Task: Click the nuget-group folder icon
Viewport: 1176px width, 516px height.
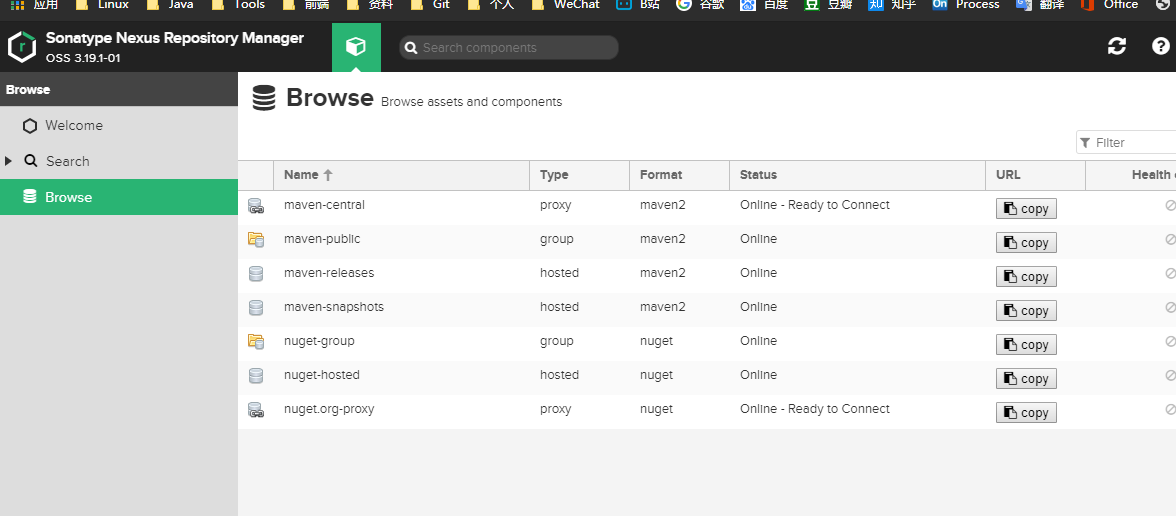Action: click(256, 341)
